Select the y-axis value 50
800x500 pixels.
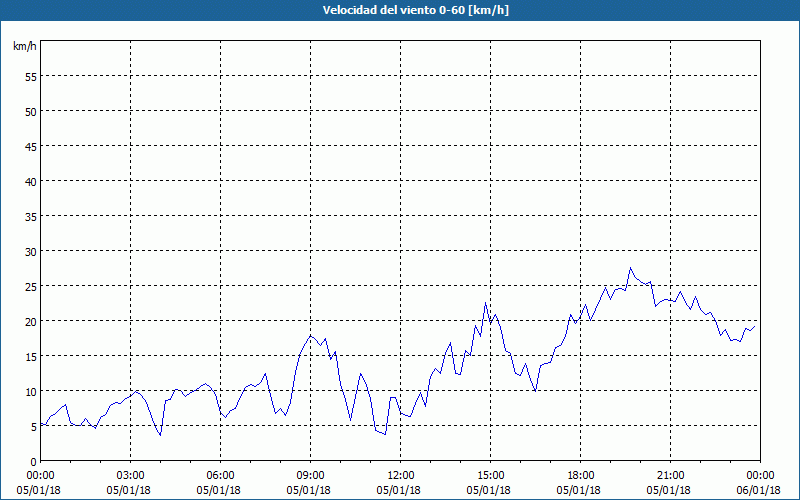(x=31, y=112)
